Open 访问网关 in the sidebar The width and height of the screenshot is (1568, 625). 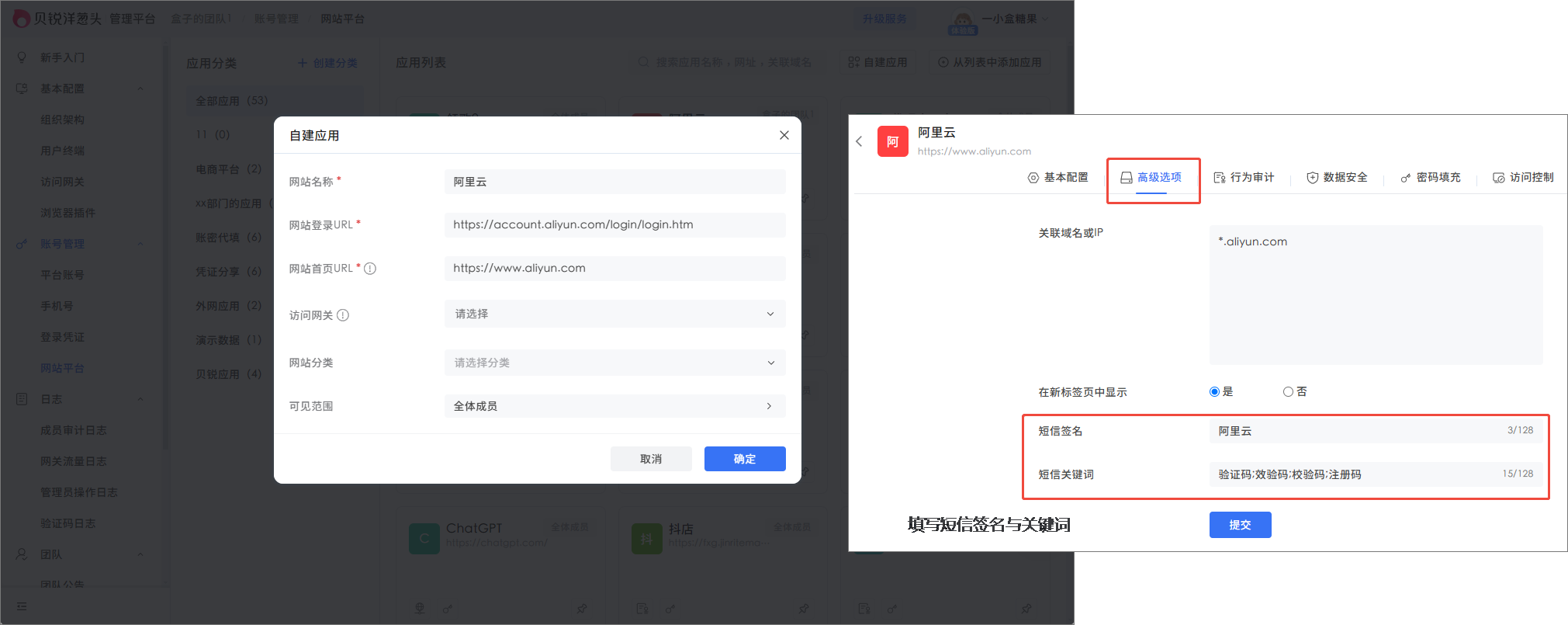(63, 182)
